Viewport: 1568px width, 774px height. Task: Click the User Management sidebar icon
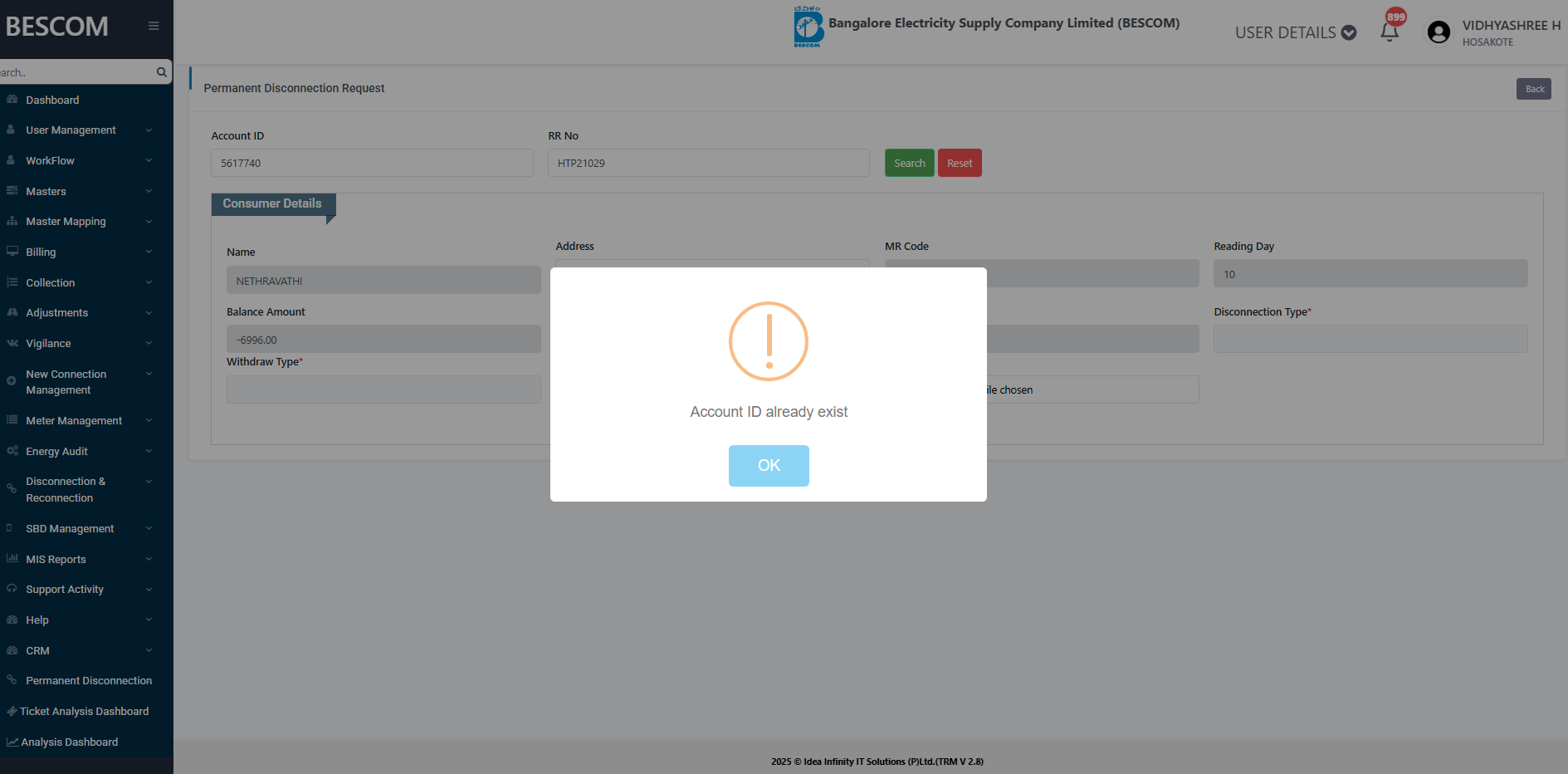click(x=12, y=130)
